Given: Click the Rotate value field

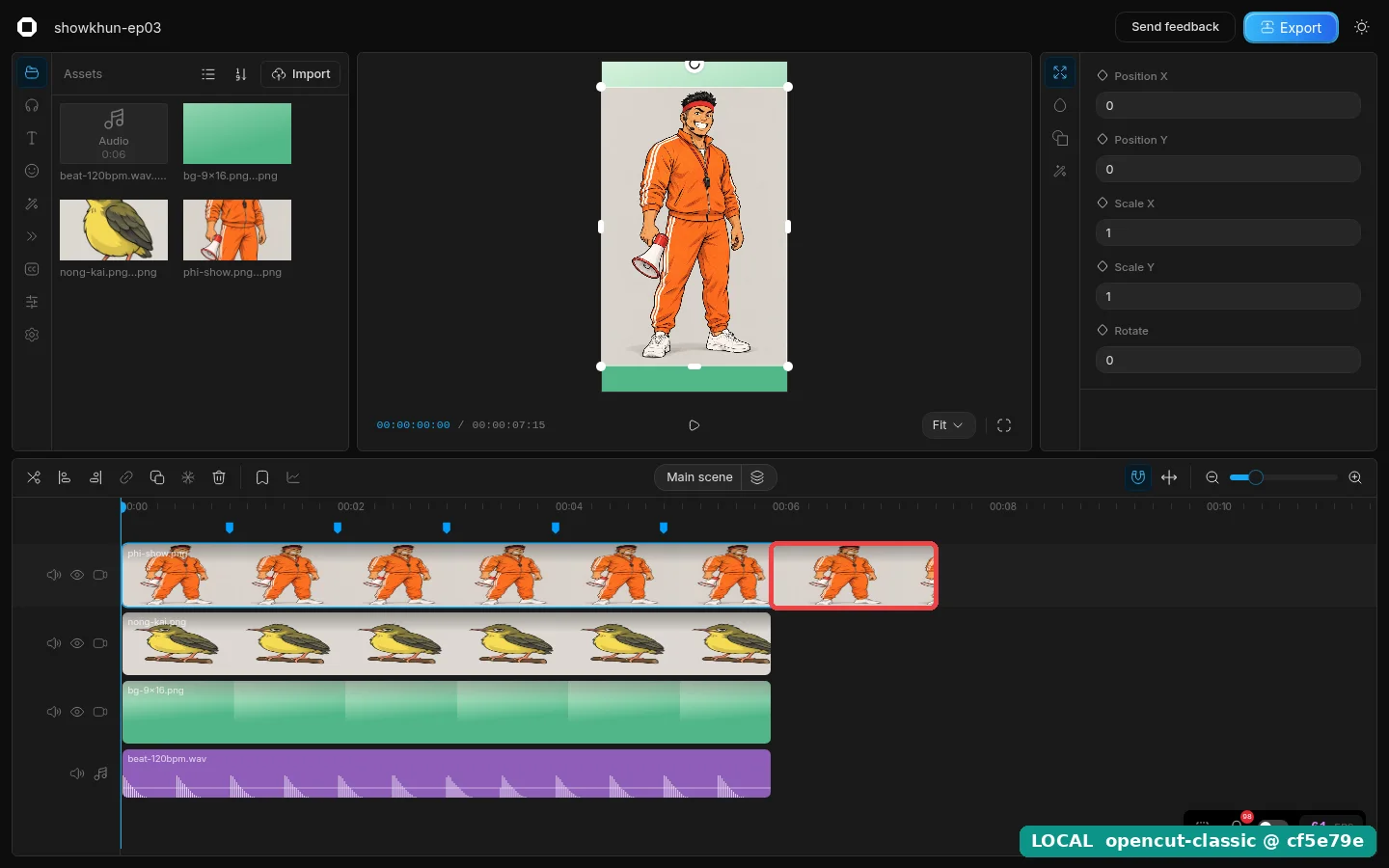Looking at the screenshot, I should [x=1228, y=360].
